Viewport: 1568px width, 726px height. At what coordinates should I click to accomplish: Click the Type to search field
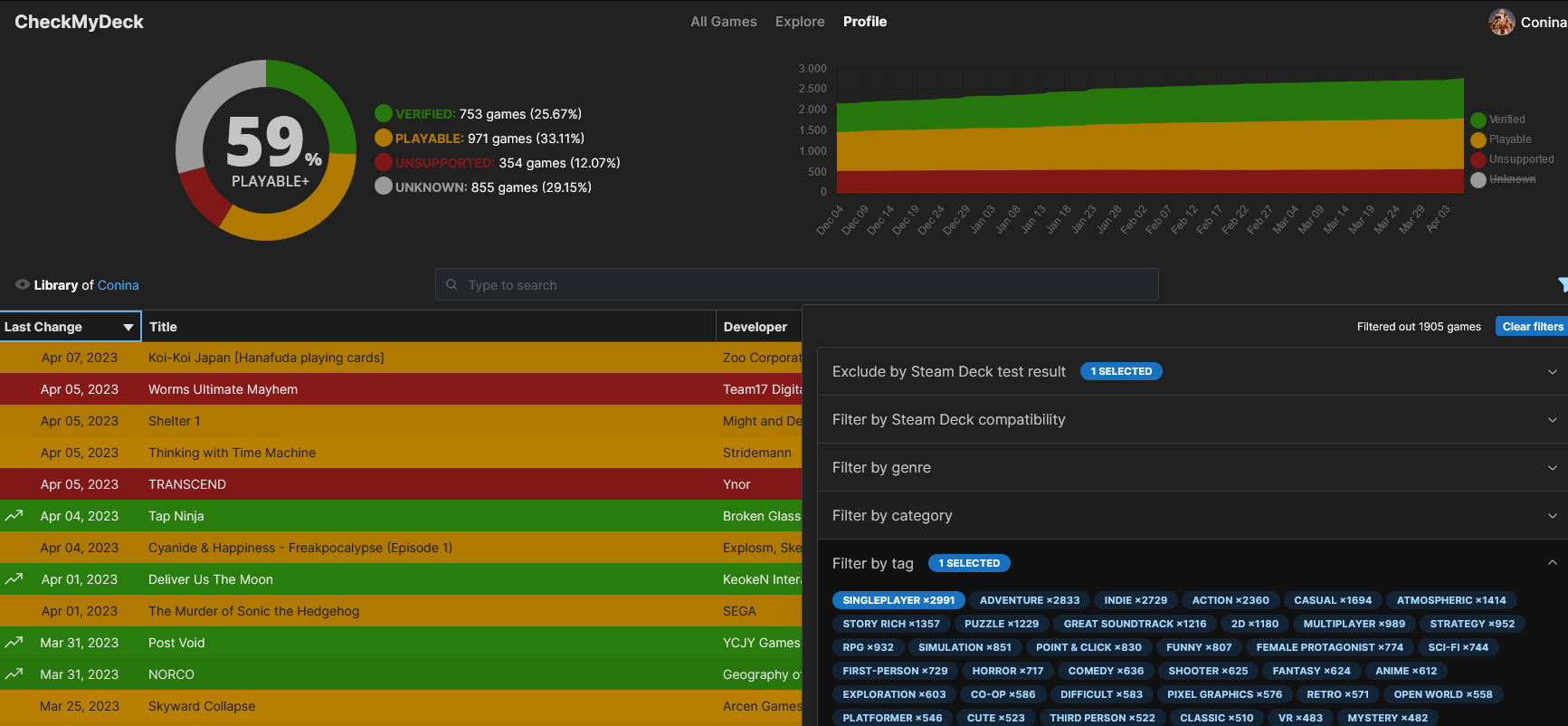[x=796, y=284]
